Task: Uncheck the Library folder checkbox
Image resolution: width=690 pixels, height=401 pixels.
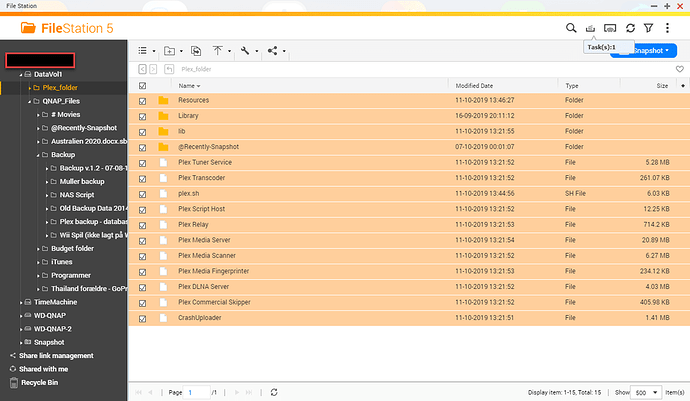Action: 143,117
